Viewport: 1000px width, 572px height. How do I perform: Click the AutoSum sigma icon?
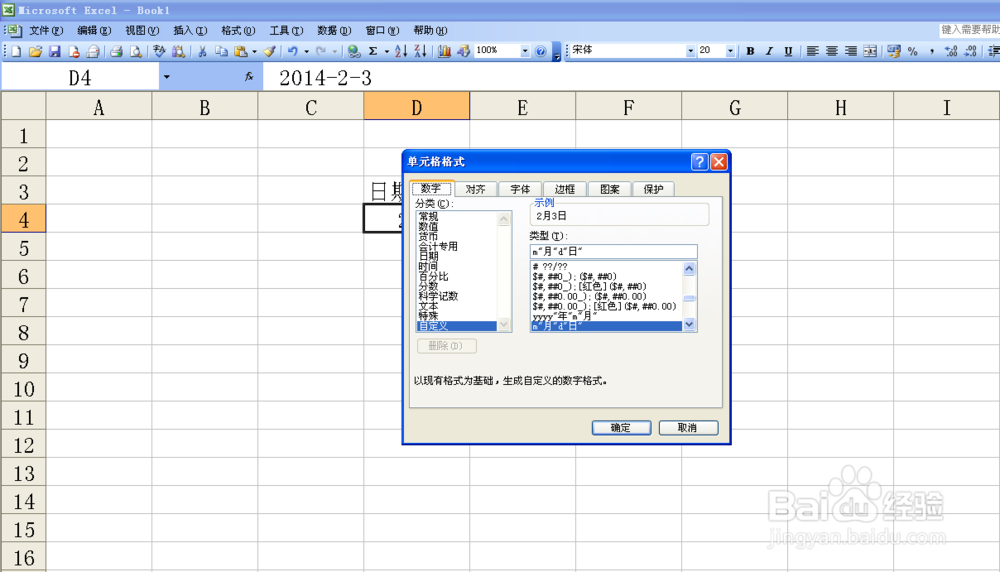[373, 52]
